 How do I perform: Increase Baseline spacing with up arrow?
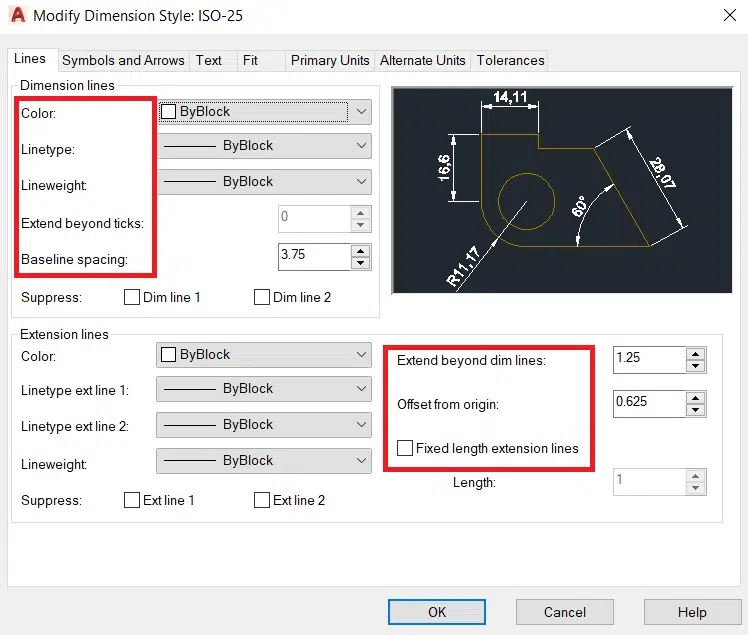point(361,249)
